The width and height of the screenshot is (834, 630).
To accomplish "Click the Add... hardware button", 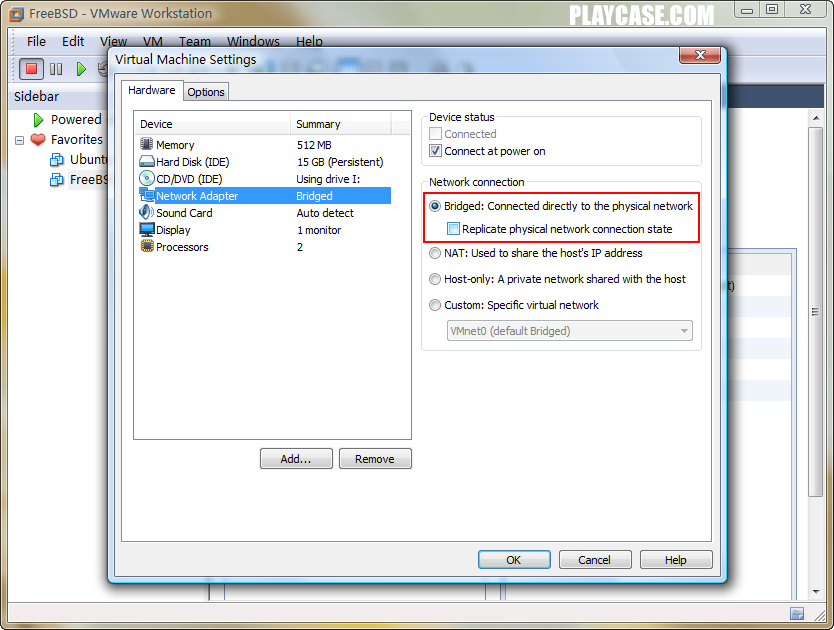I will (x=296, y=459).
